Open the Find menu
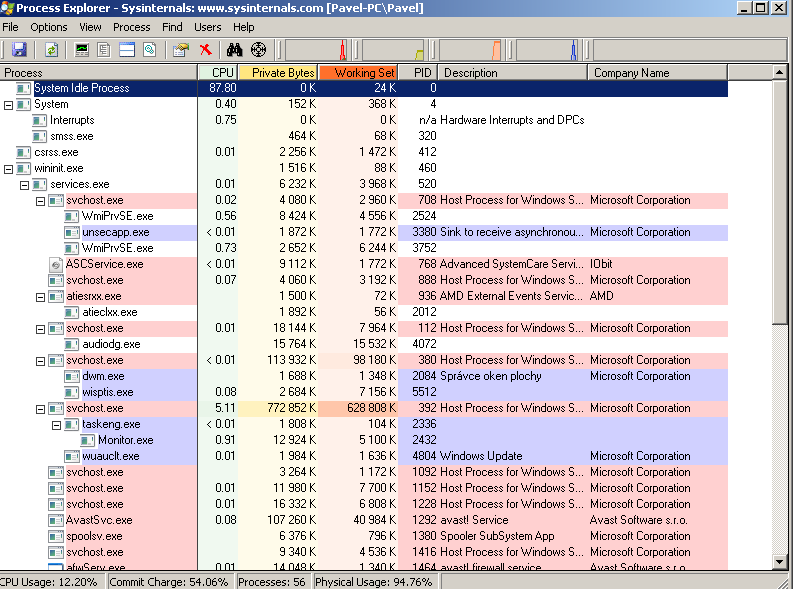 (172, 27)
